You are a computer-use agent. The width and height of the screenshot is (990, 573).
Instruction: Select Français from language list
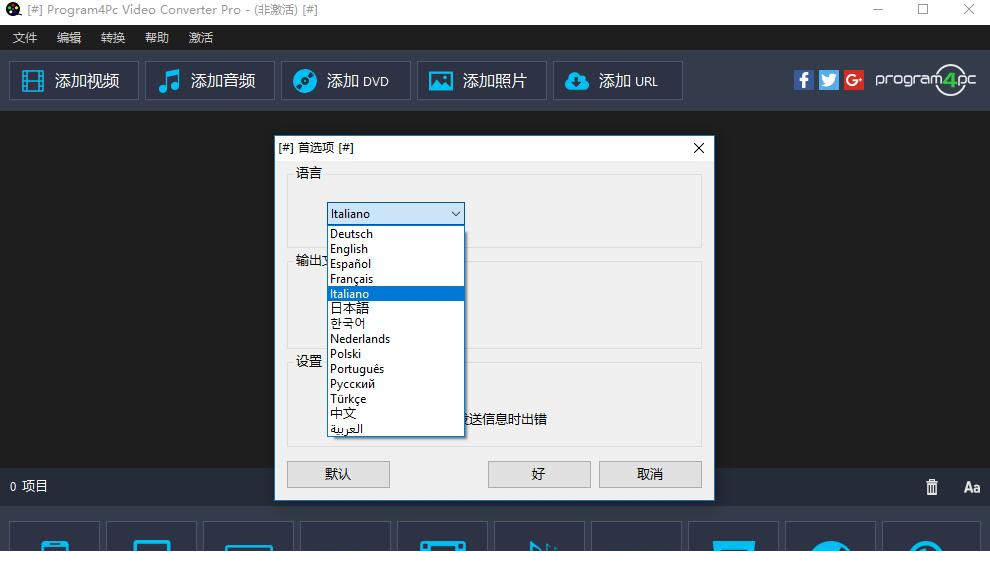click(x=396, y=279)
